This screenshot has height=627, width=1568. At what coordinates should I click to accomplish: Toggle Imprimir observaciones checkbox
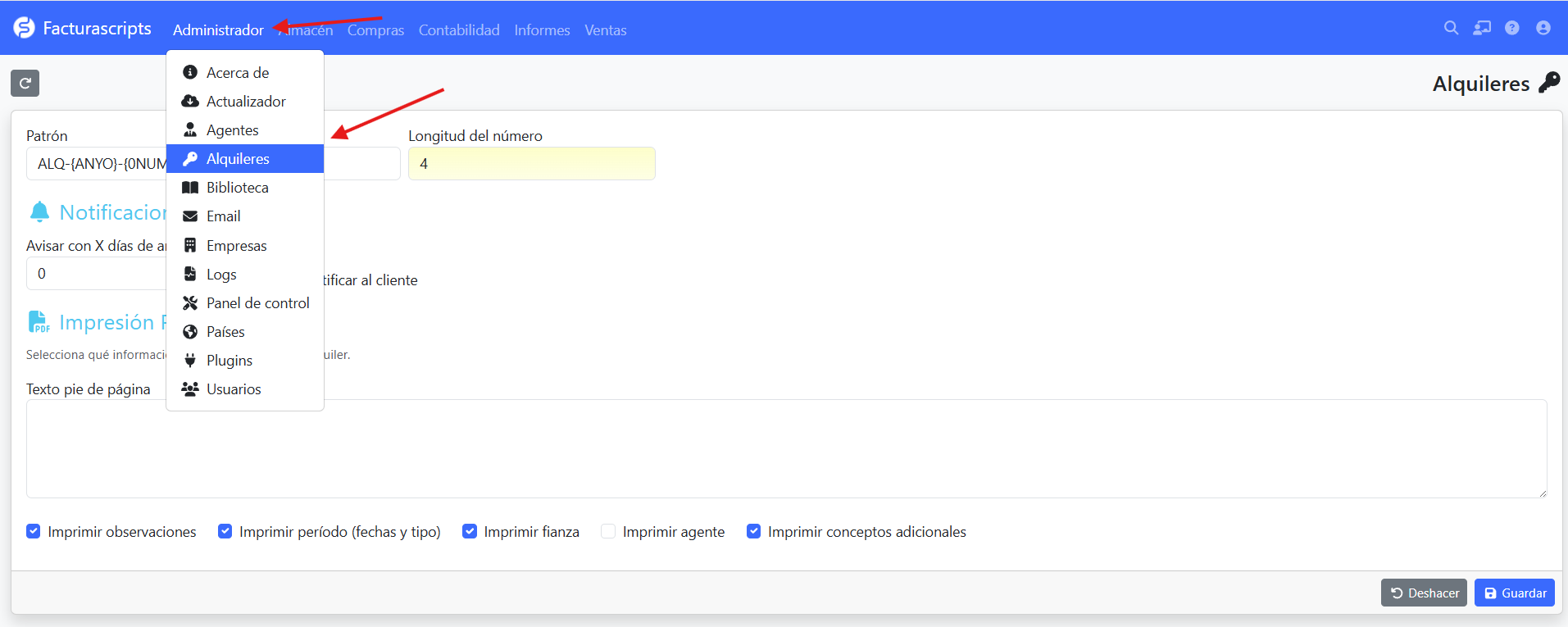34,531
